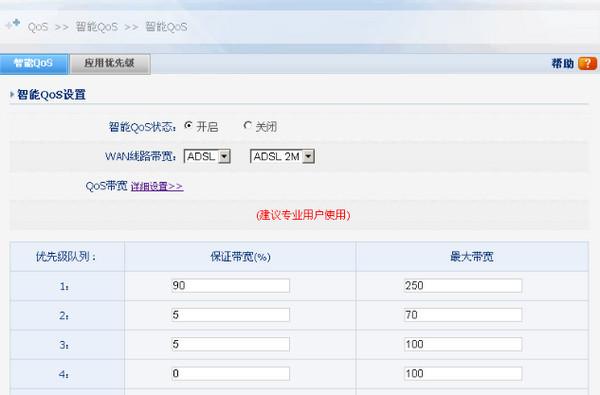Collapse the 智能QoS设置 section arrow
Viewport: 600px width, 395px height.
pyautogui.click(x=12, y=94)
